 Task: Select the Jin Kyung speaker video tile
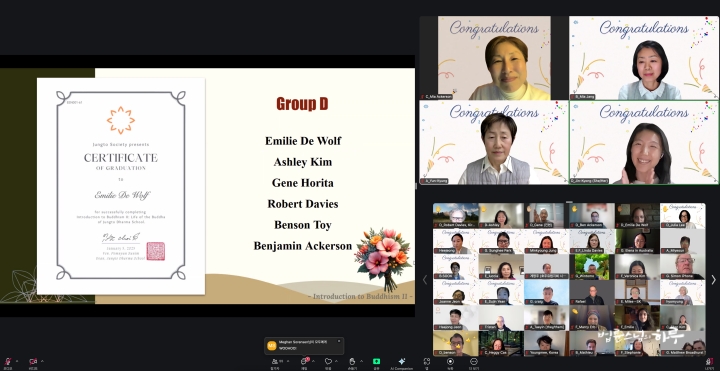point(644,142)
